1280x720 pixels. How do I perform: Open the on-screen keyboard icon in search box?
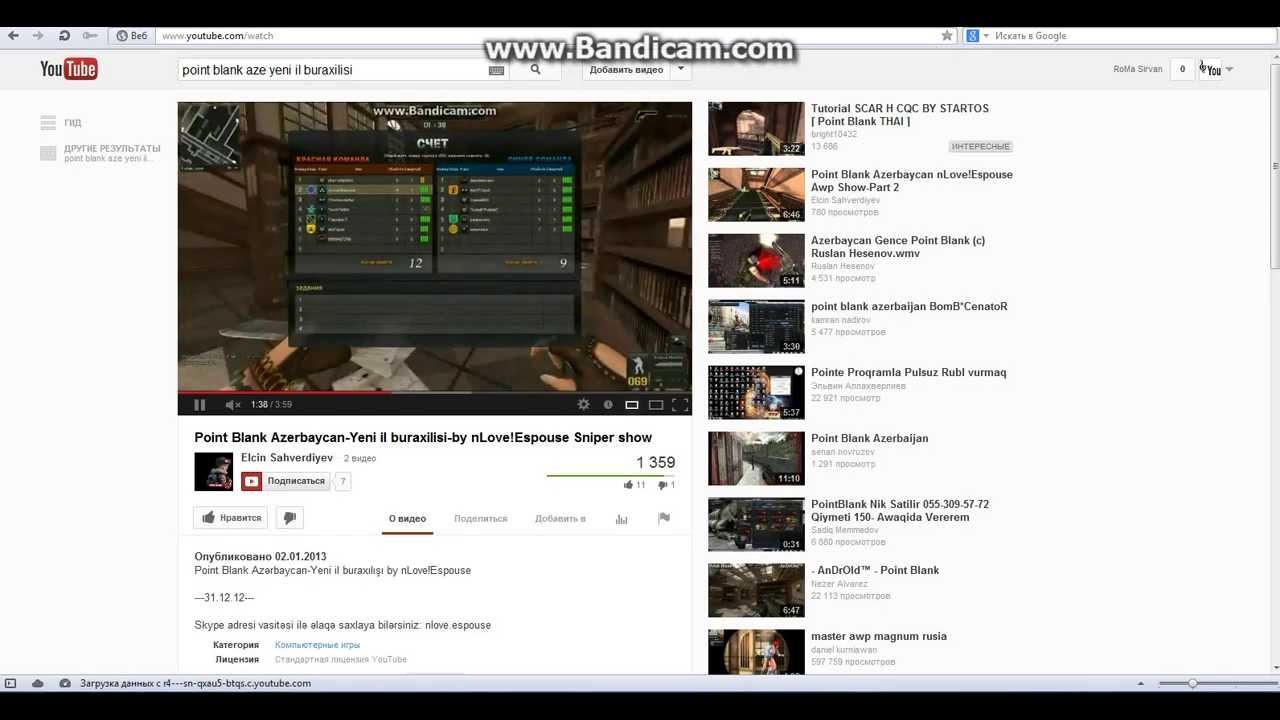[x=496, y=70]
